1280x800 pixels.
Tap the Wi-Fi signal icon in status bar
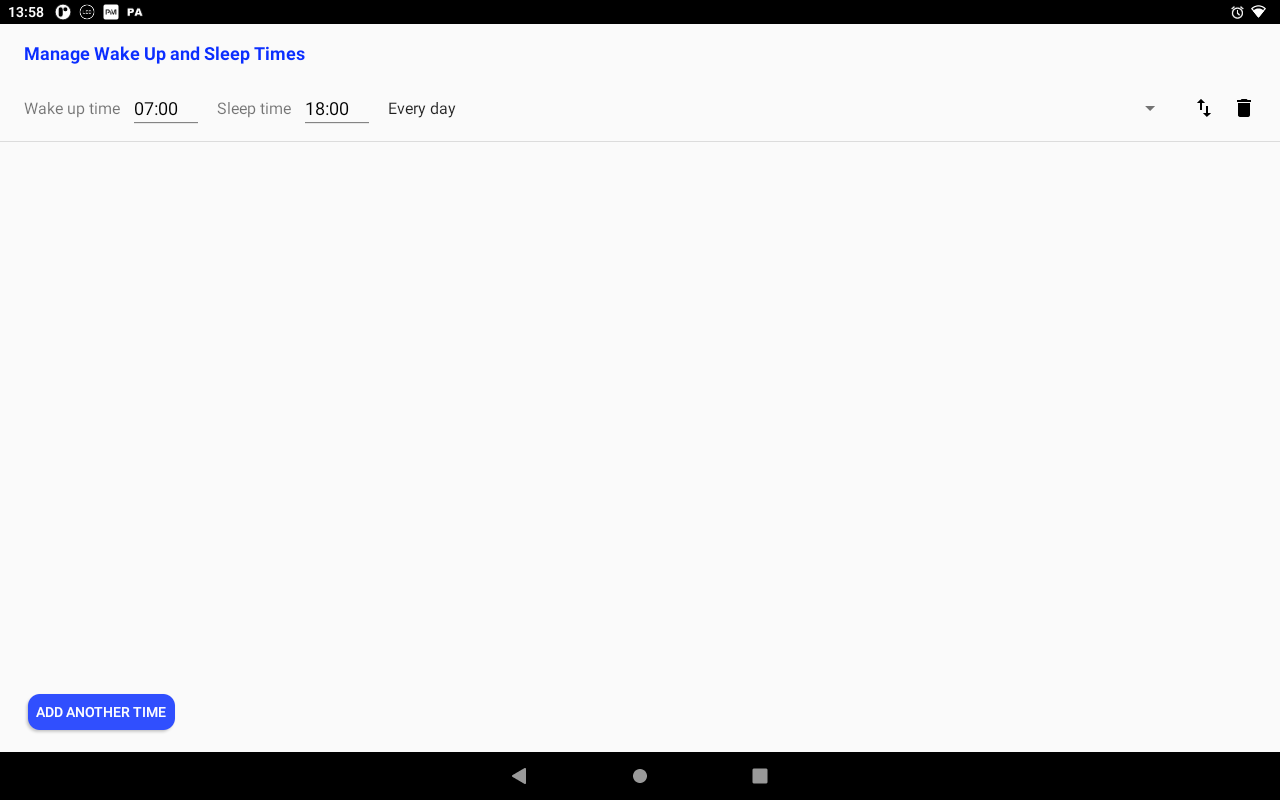click(1258, 12)
